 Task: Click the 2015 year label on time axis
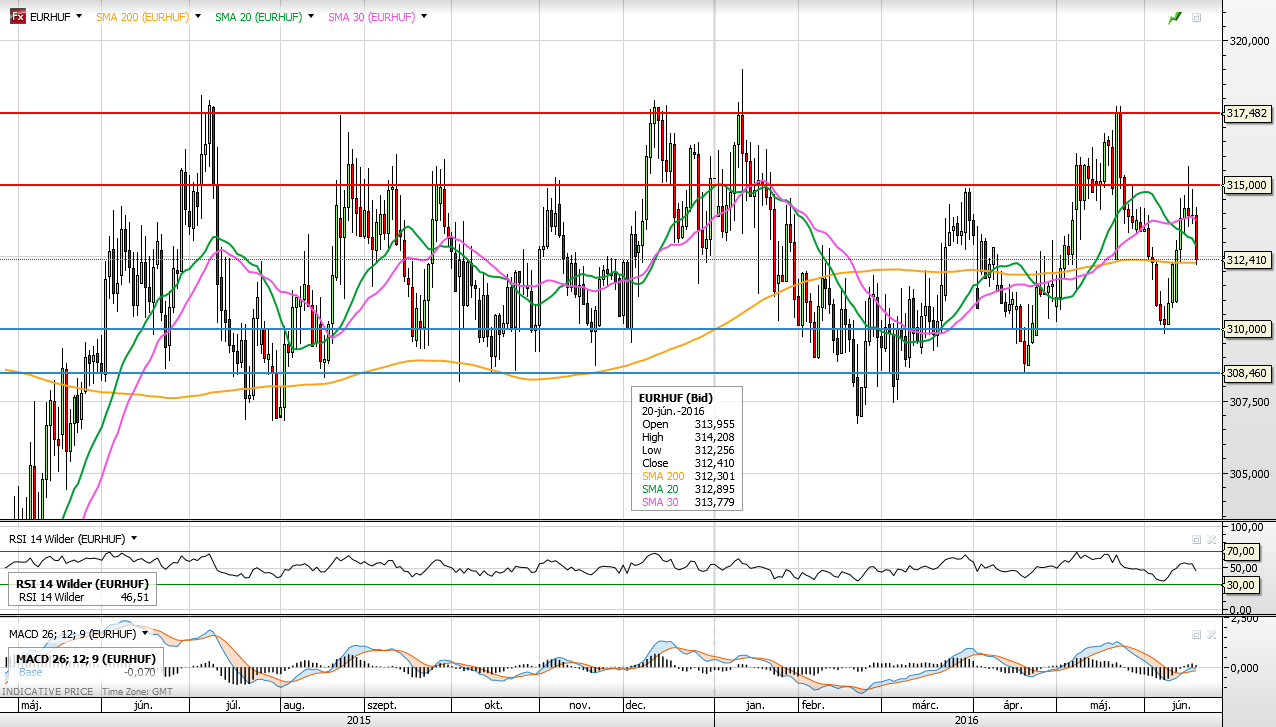click(358, 719)
